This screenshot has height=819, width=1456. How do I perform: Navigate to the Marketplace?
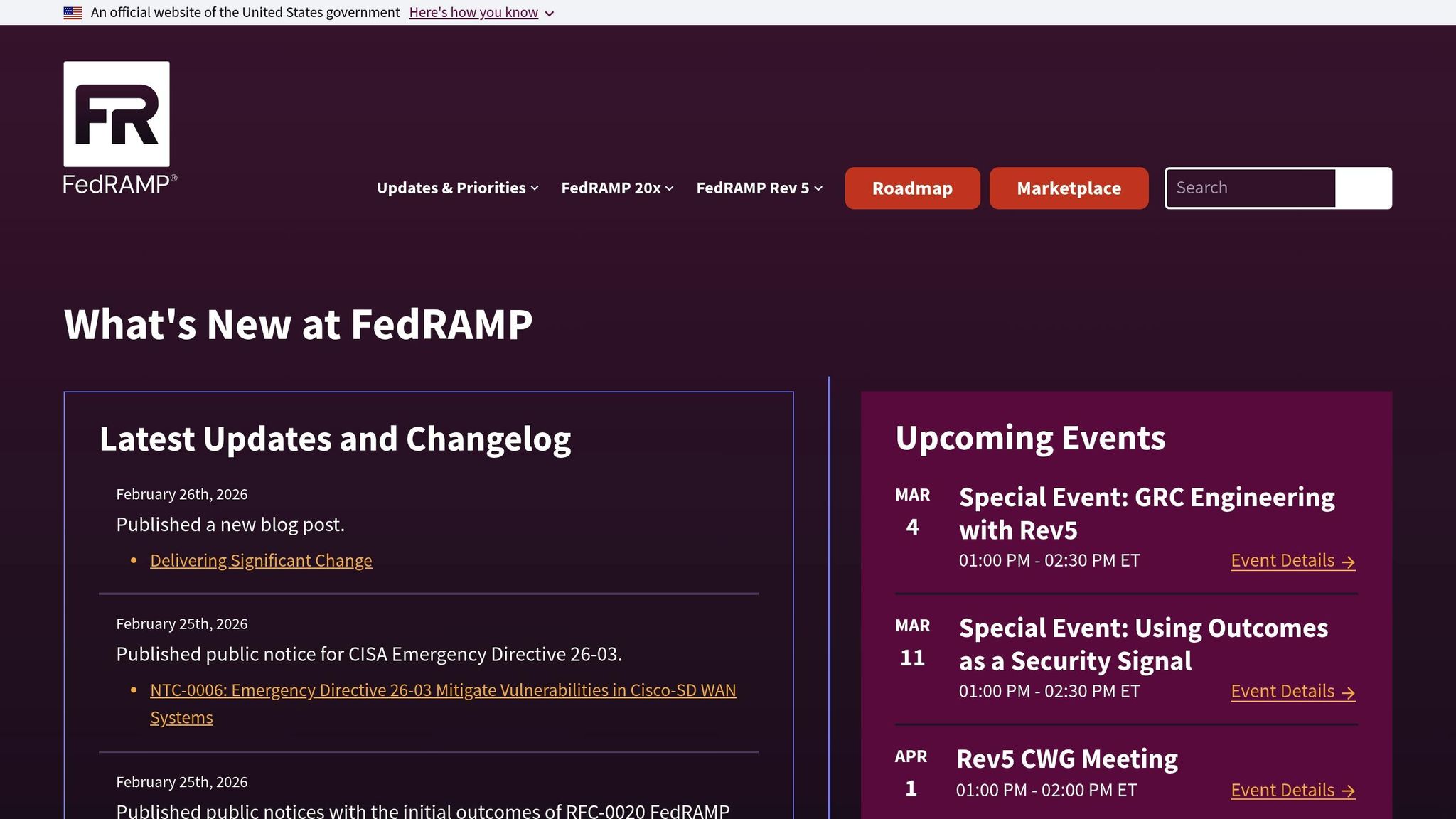click(x=1069, y=188)
